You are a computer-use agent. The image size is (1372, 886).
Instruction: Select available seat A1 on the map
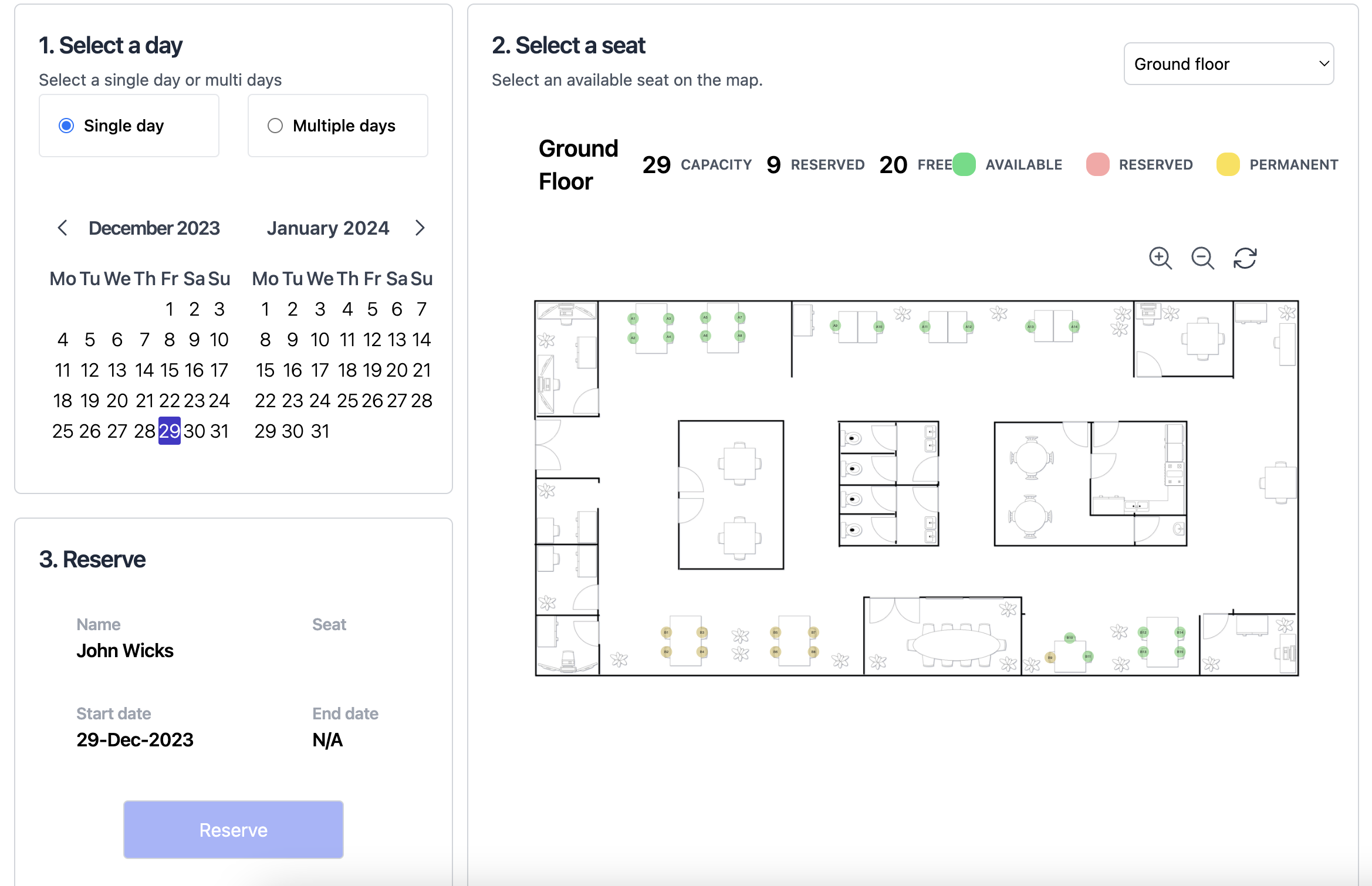click(x=633, y=319)
